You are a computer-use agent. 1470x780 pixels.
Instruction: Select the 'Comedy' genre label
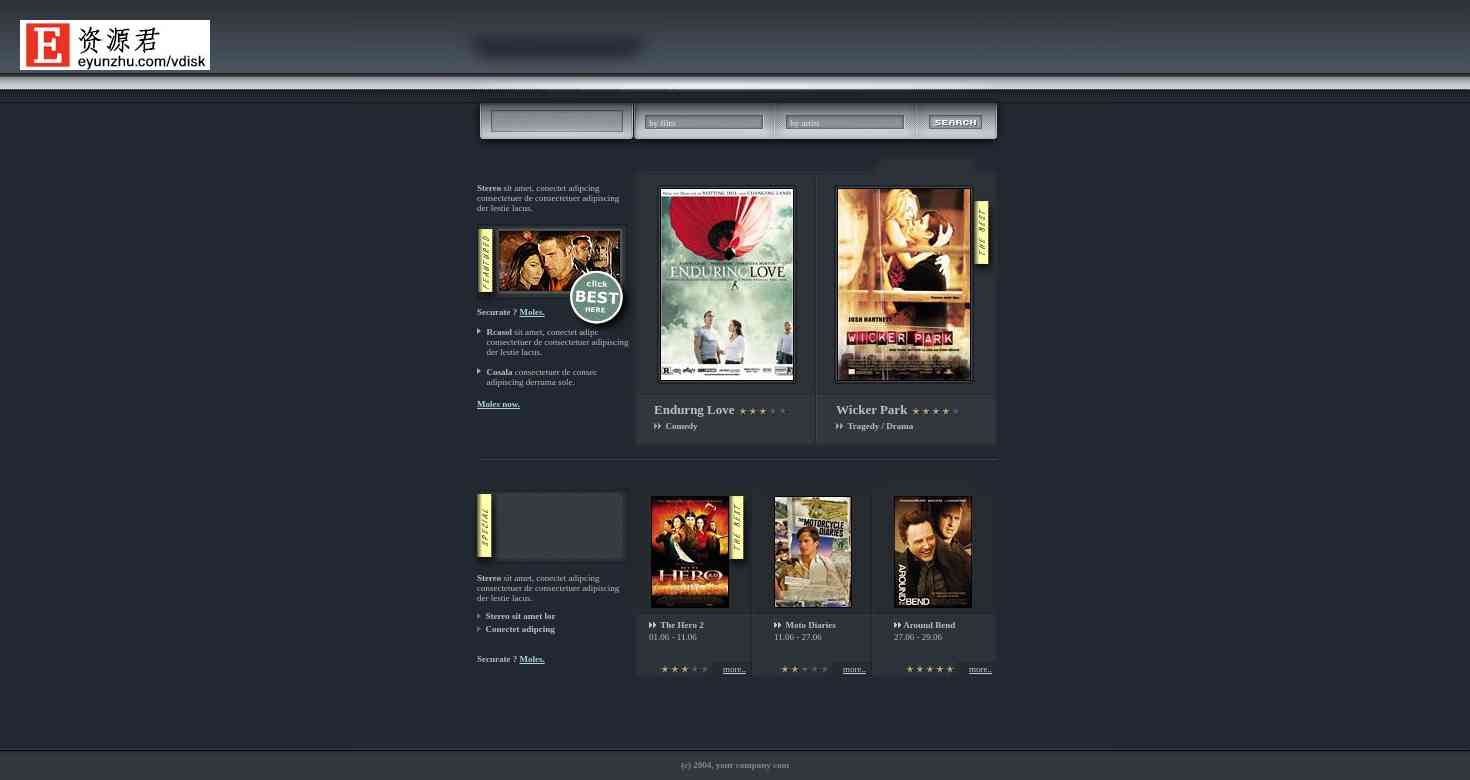click(681, 426)
